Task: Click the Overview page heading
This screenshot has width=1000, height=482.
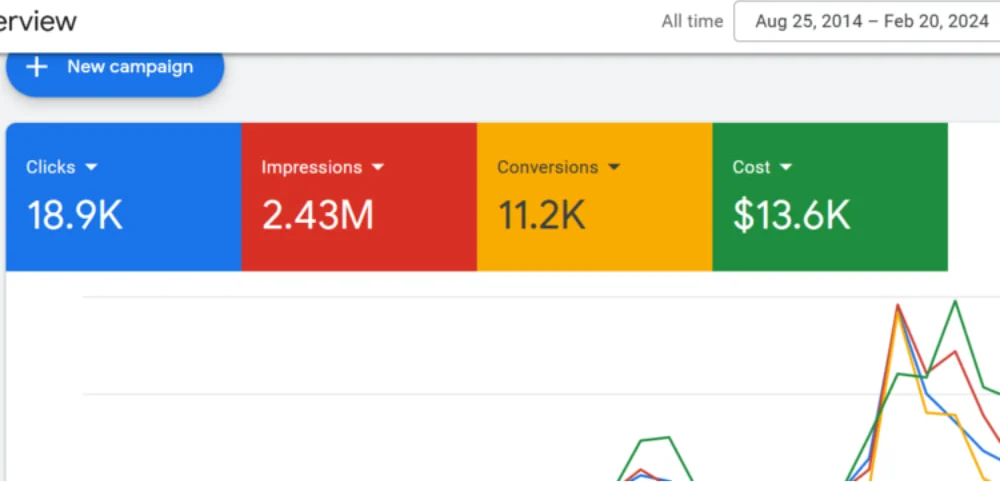Action: point(38,22)
